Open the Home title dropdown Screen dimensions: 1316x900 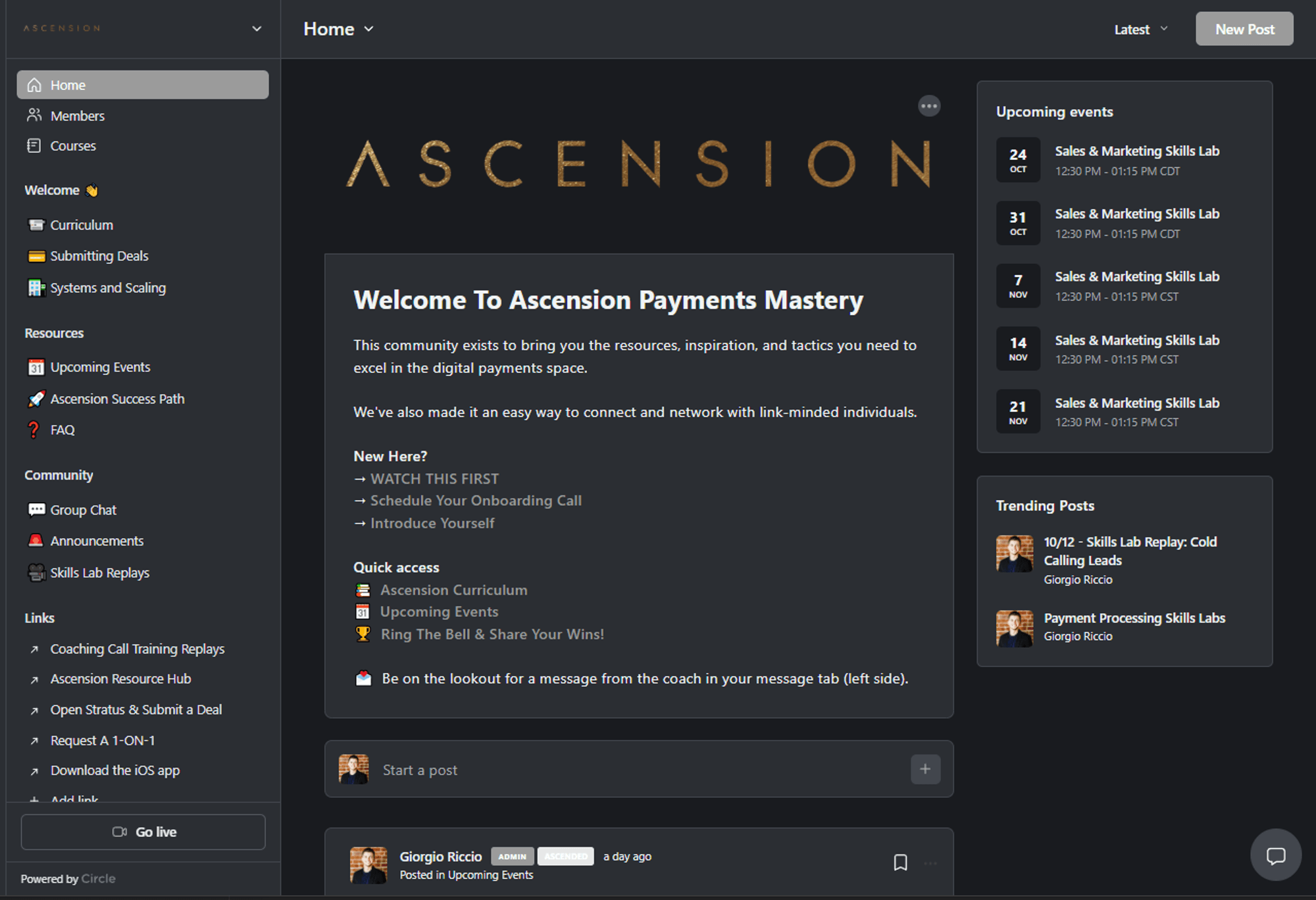tap(338, 29)
